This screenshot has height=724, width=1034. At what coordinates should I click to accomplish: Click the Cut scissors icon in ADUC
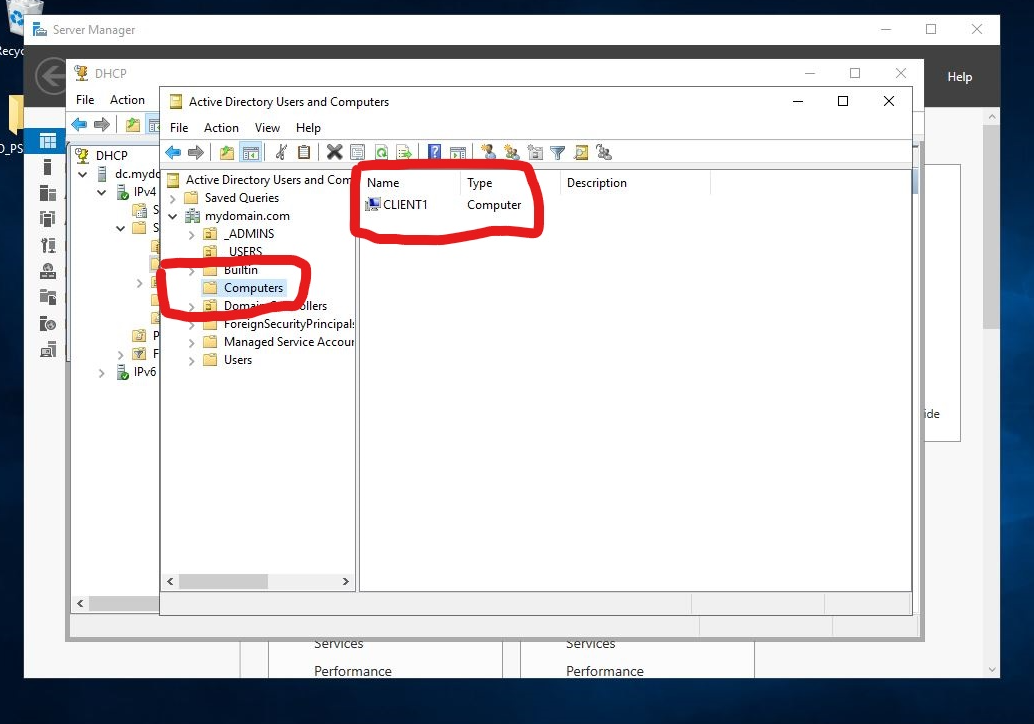click(x=281, y=153)
